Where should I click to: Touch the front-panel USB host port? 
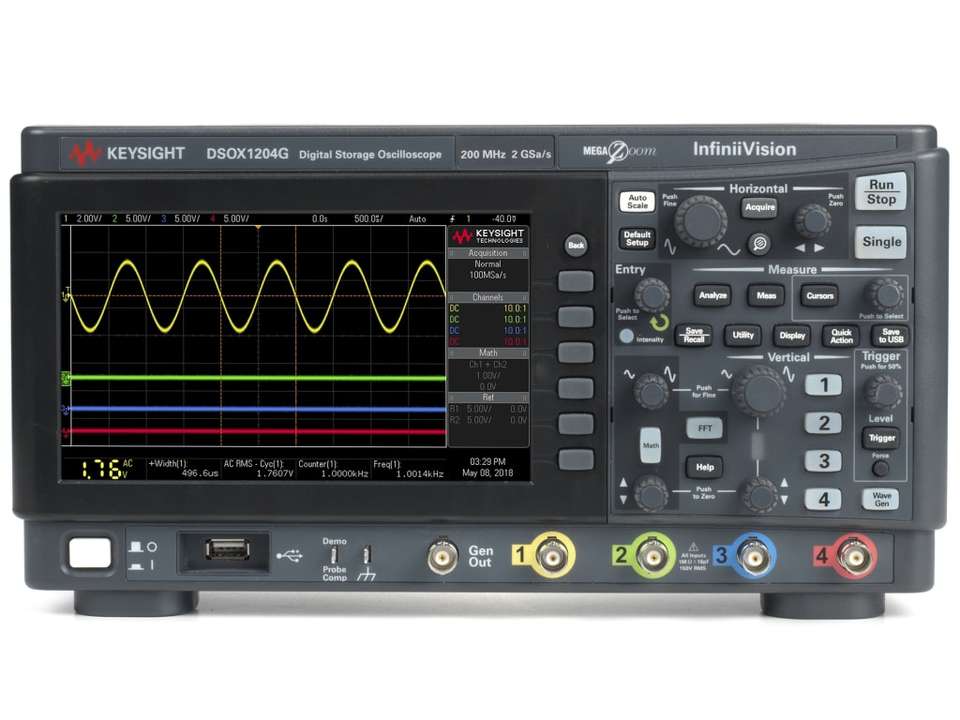(x=227, y=550)
